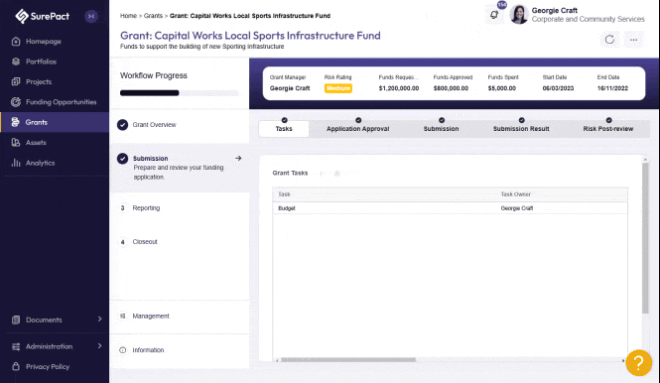Click Homepage in the sidebar menu

[x=43, y=41]
